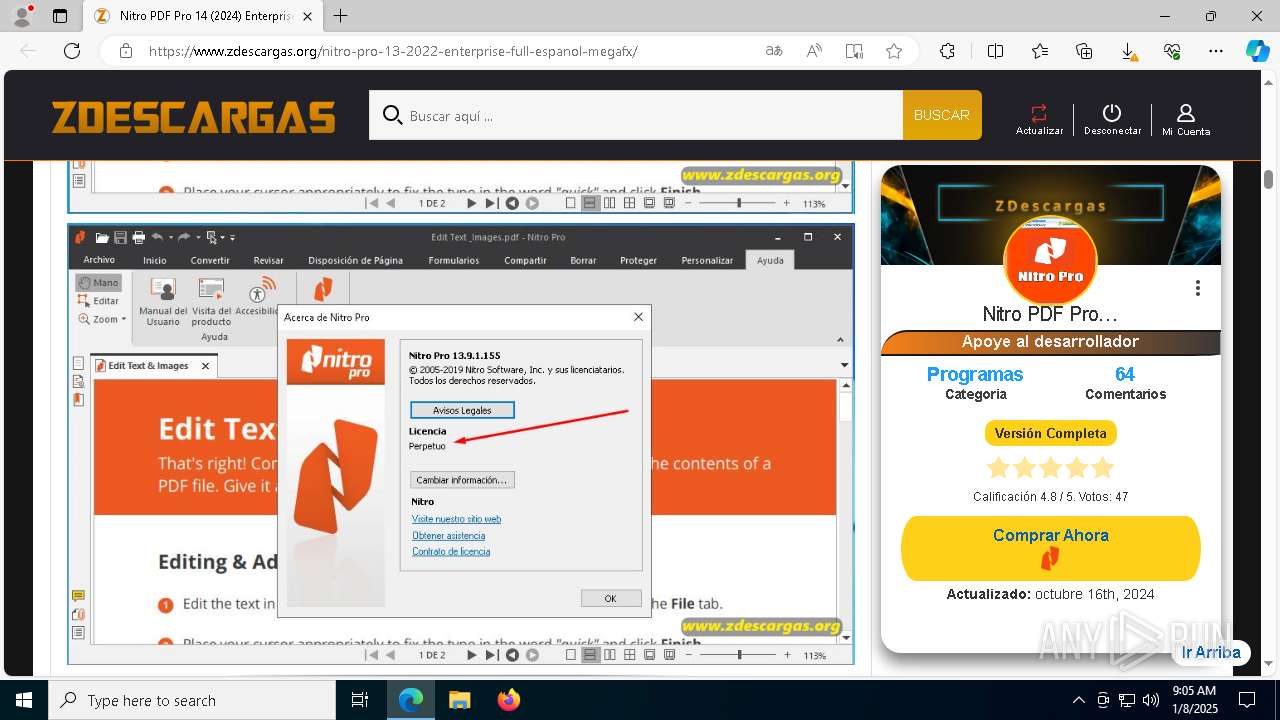Click the BUSCAR button
The image size is (1280, 720).
tap(942, 115)
